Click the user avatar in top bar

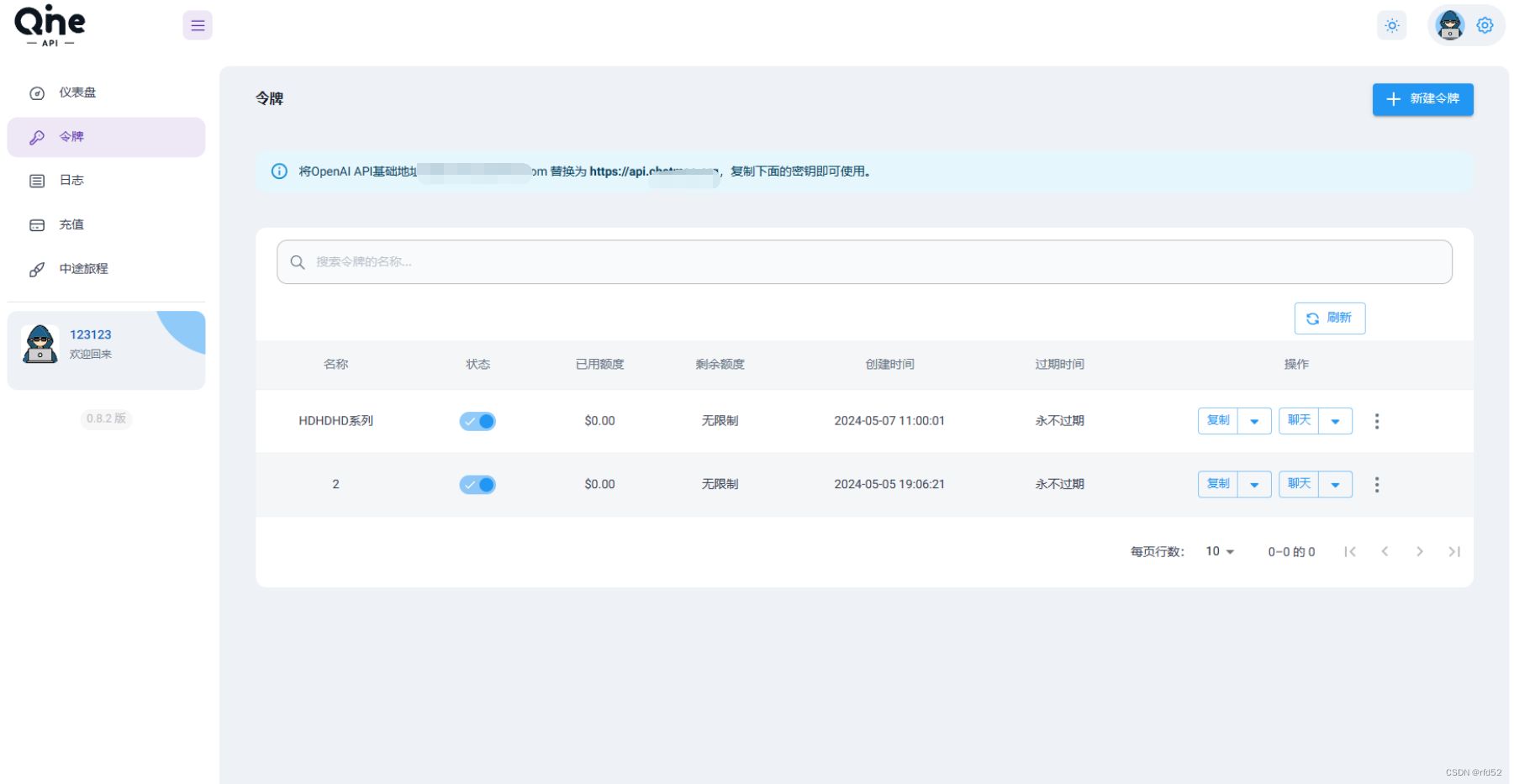(x=1450, y=25)
